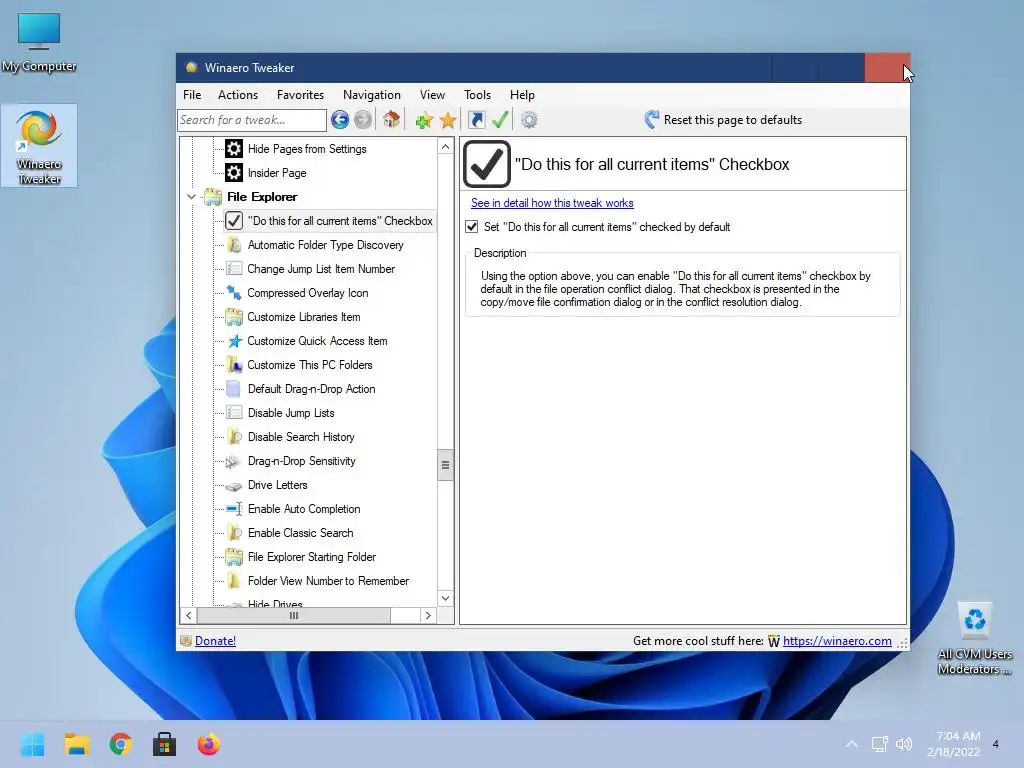Select the Hide Pages from Settings icon
Viewport: 1024px width, 768px height.
[234, 149]
